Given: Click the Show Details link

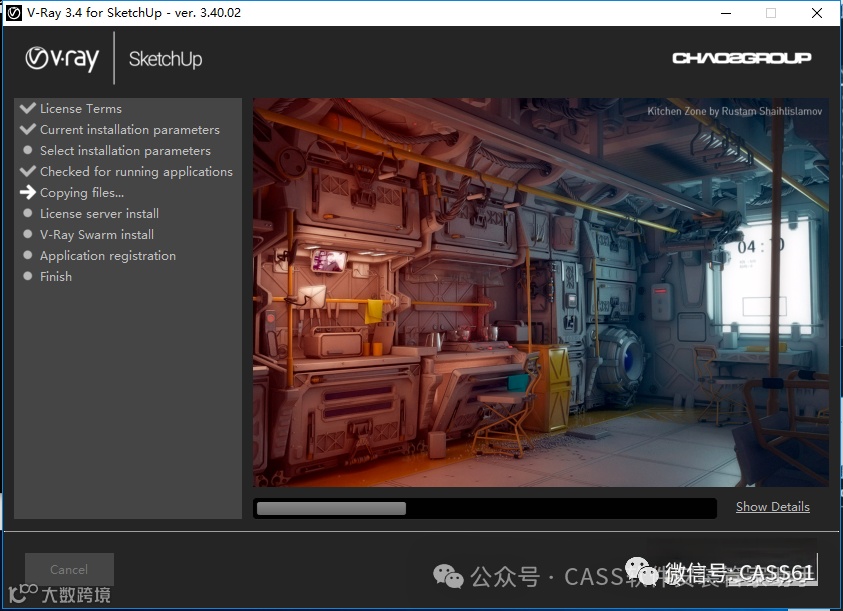Looking at the screenshot, I should point(773,507).
